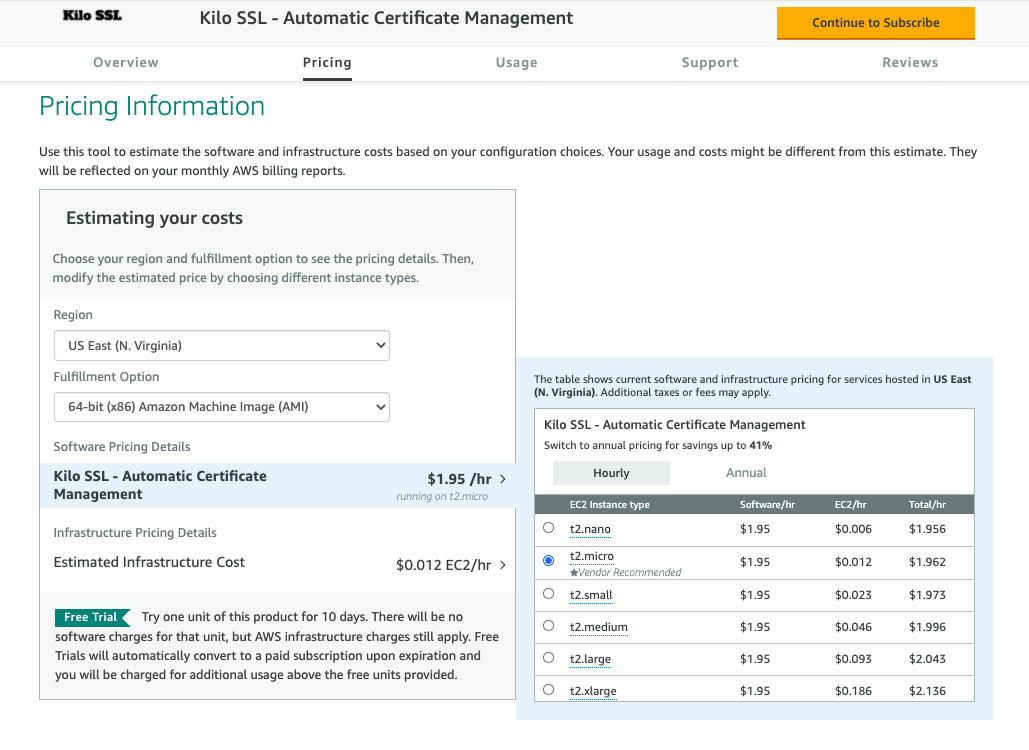Go to the Support tab

[x=710, y=62]
